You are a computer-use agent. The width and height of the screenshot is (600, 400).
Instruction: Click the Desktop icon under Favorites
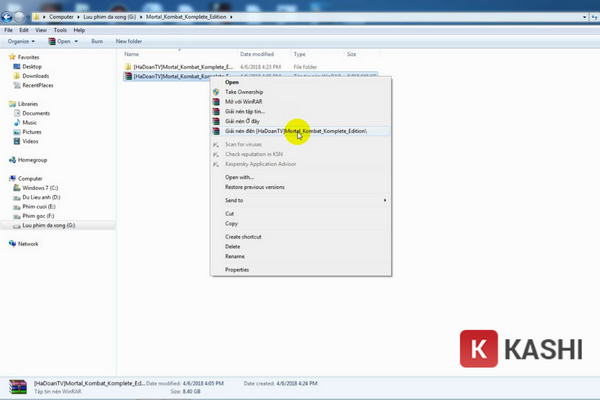click(16, 67)
